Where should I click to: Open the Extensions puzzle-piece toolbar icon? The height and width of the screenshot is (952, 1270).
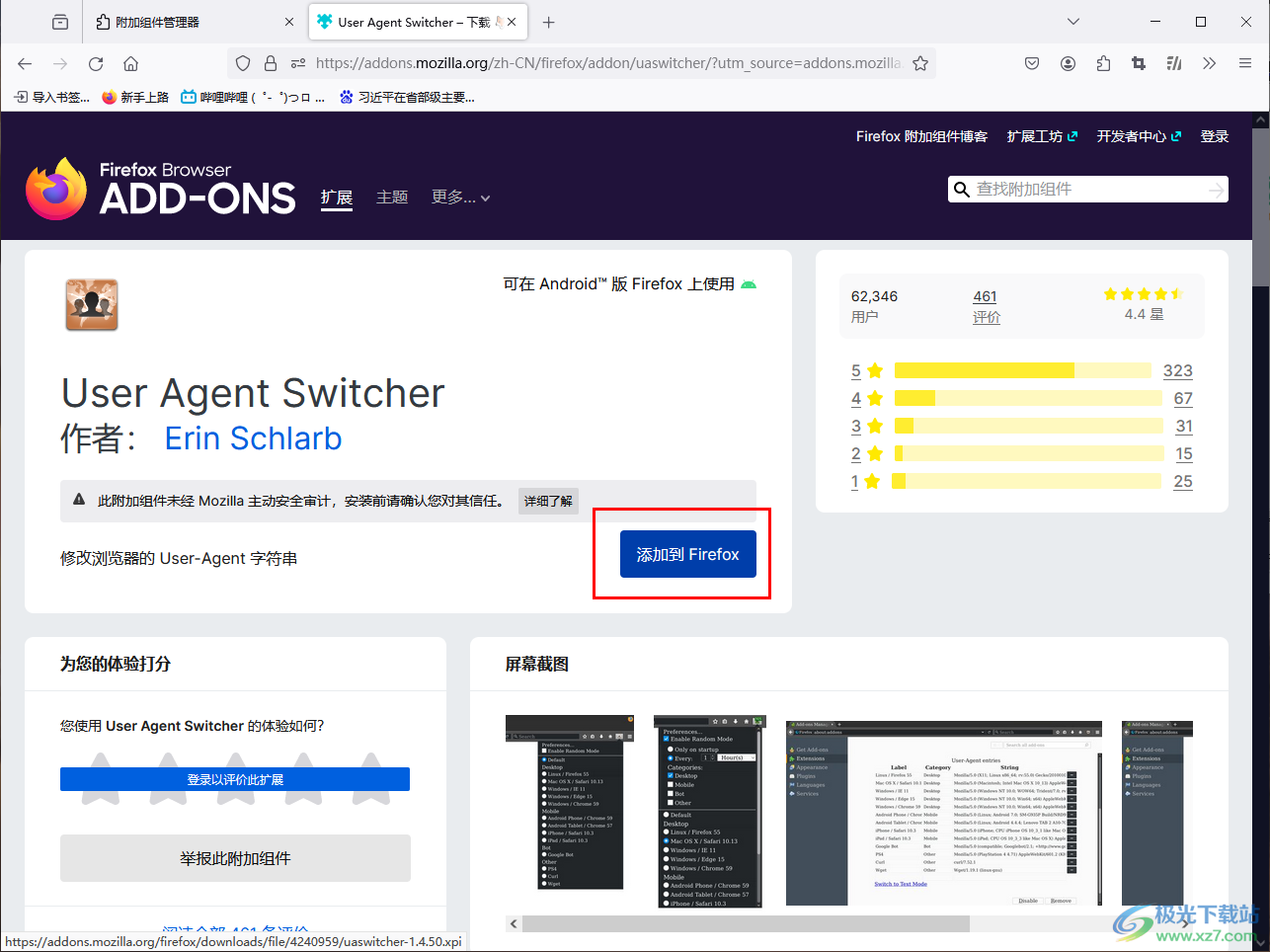pyautogui.click(x=1103, y=63)
